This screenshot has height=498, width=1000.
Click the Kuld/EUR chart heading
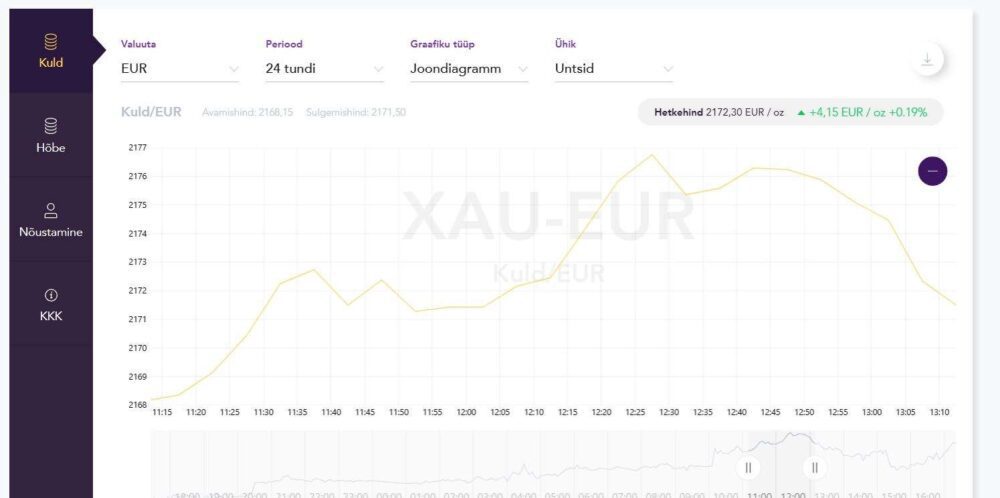coord(151,112)
